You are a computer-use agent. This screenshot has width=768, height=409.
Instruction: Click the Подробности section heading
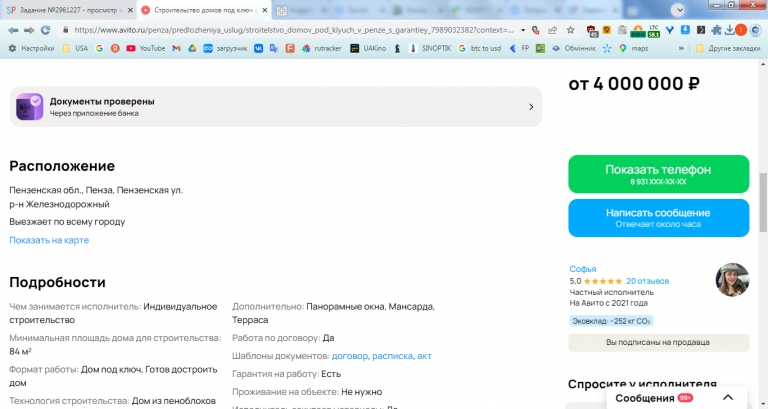pyautogui.click(x=57, y=282)
